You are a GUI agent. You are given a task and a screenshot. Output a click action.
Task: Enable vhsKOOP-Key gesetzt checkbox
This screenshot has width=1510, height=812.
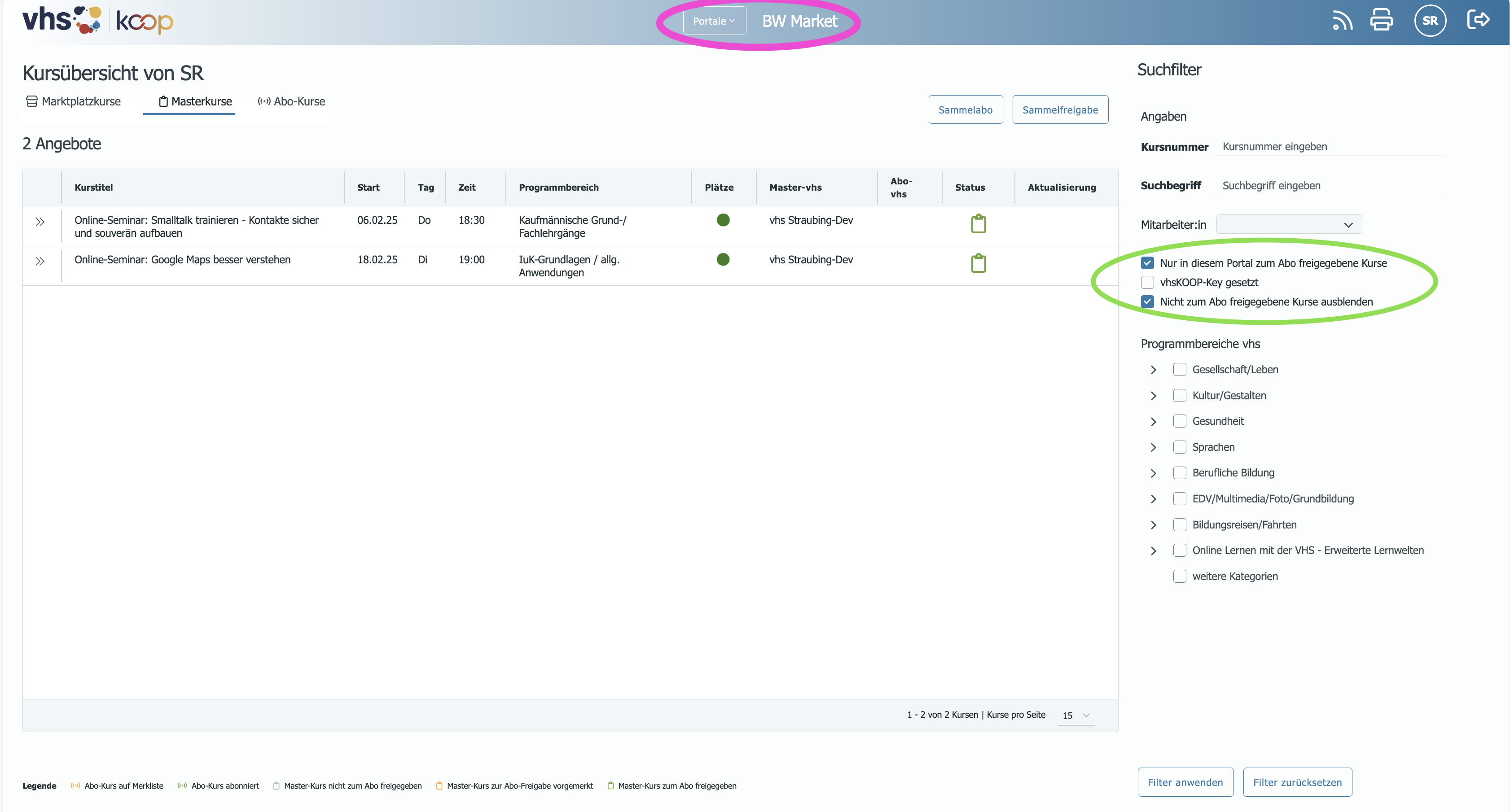coord(1147,282)
